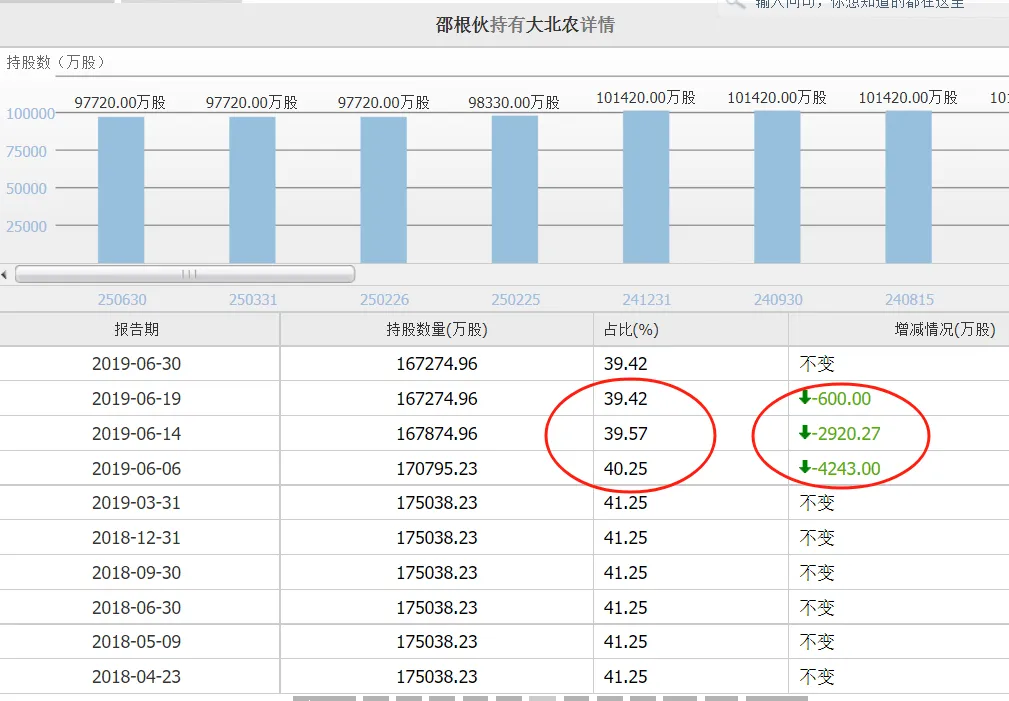Click 不变 in the 2018-06-30 row
1009x701 pixels.
[x=817, y=607]
